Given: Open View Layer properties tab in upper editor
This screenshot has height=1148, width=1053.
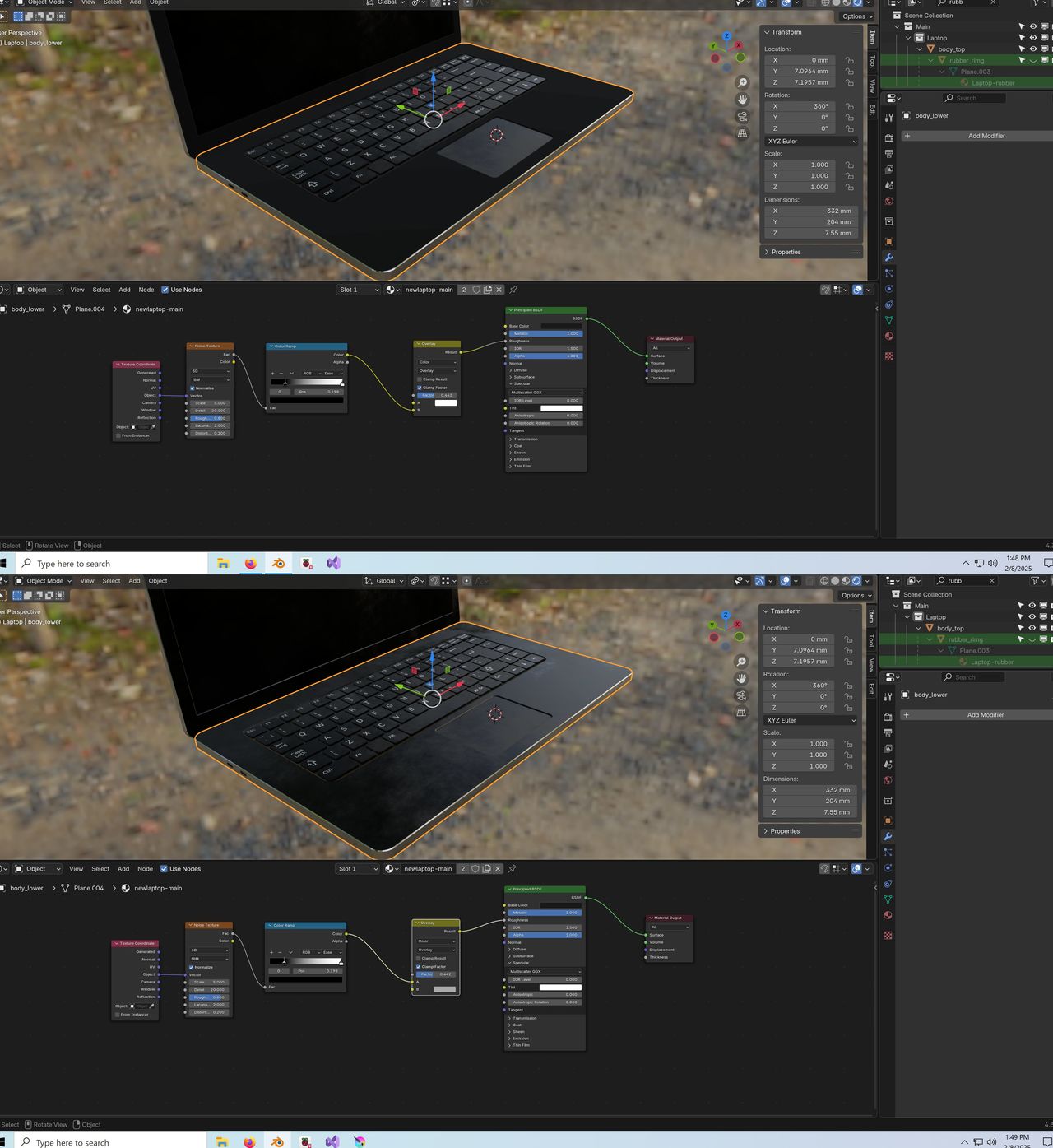Looking at the screenshot, I should point(888,170).
